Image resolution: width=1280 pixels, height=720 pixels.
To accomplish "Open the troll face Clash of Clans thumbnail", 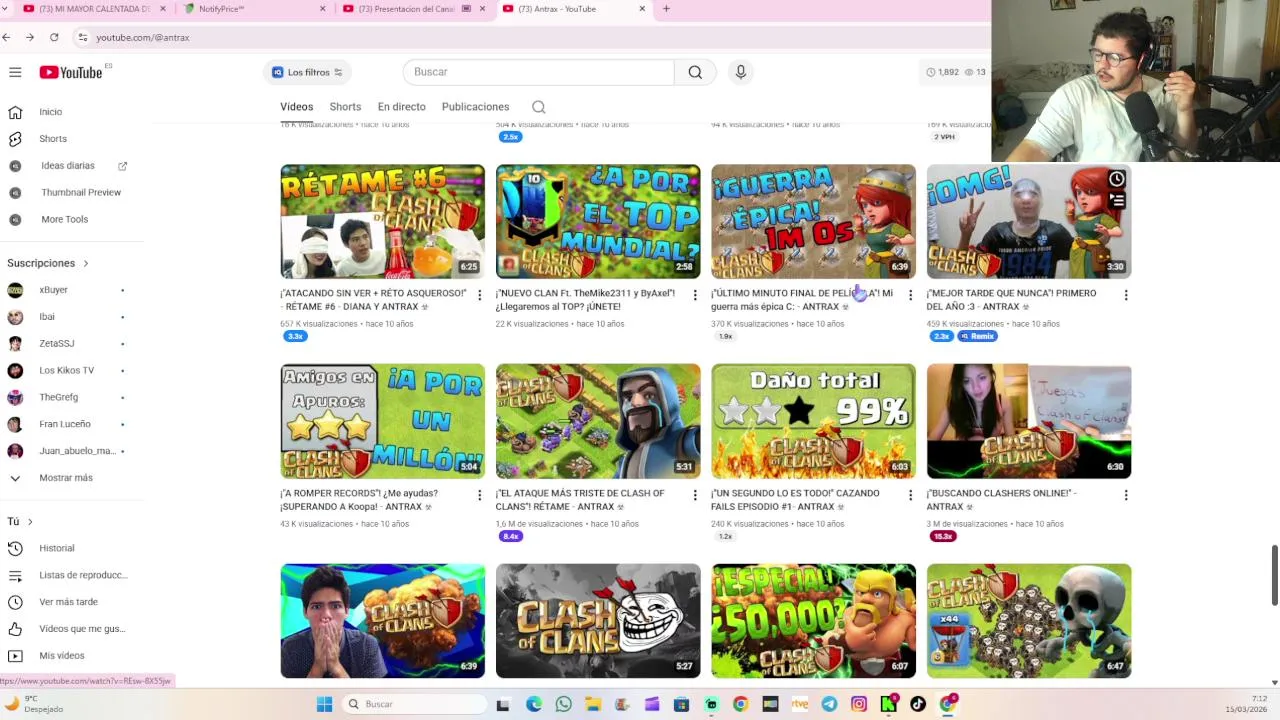I will pyautogui.click(x=598, y=621).
